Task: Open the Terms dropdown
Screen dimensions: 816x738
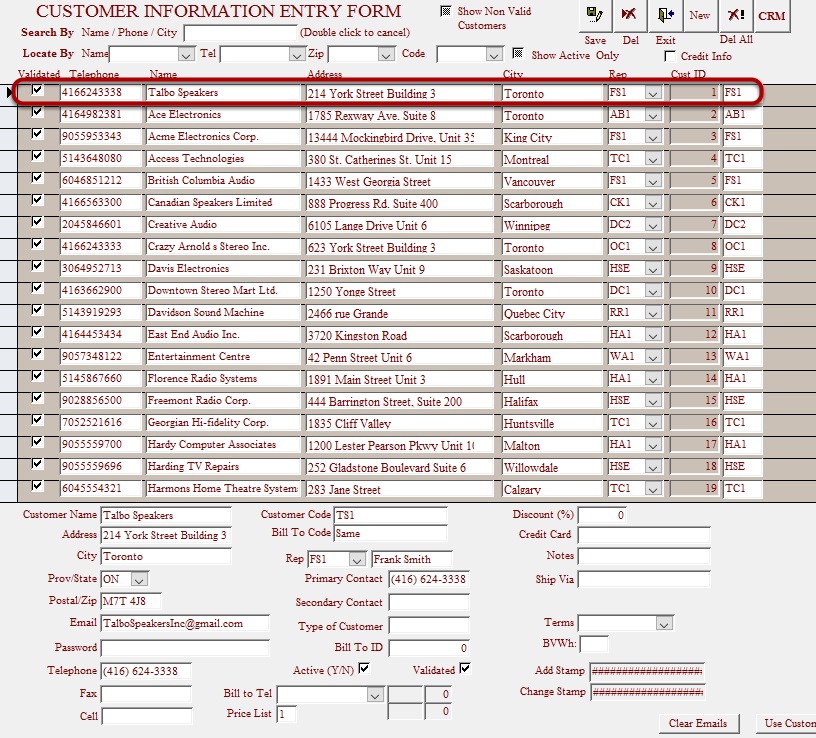Action: click(664, 624)
